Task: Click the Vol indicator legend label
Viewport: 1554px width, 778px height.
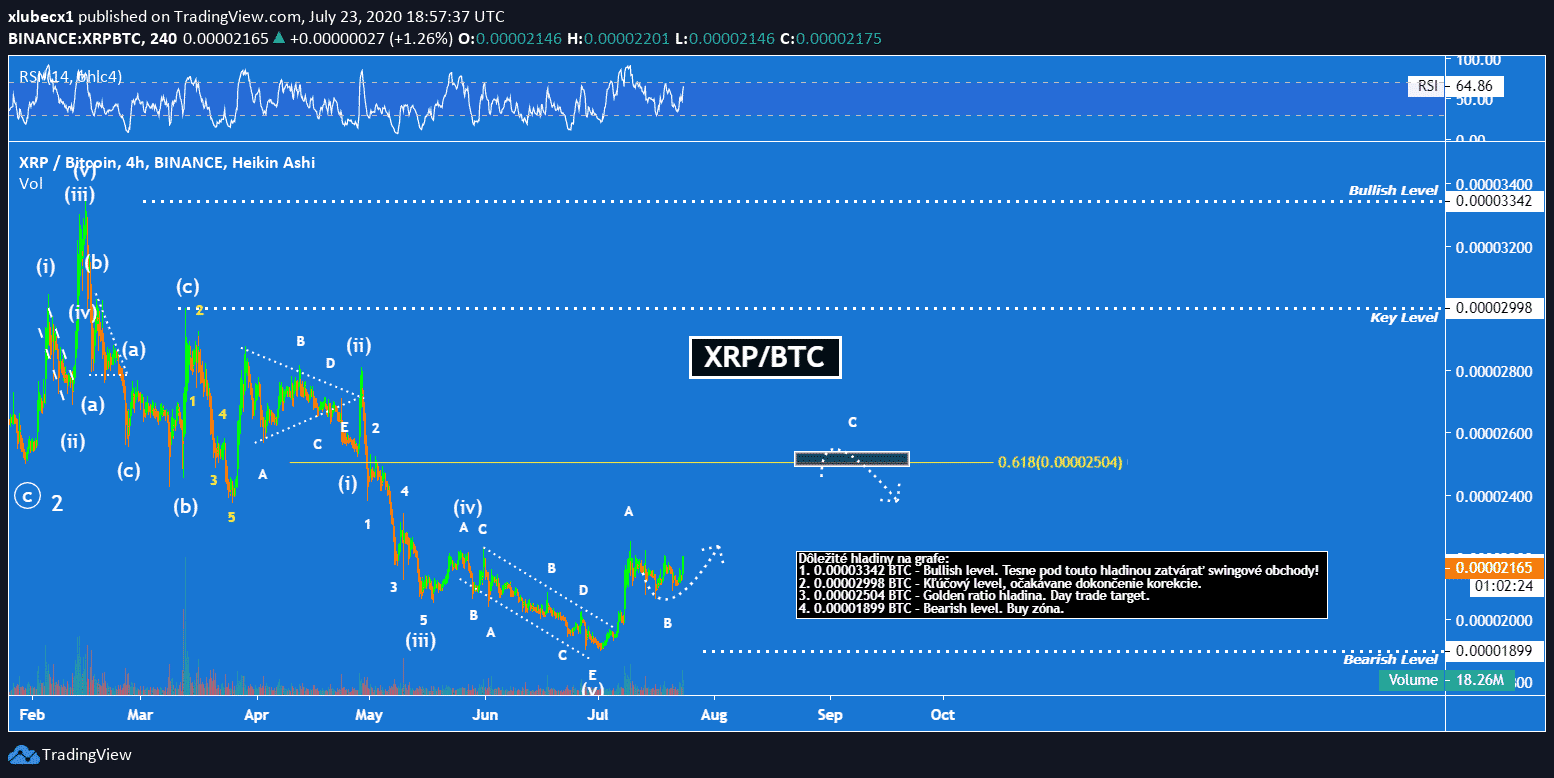Action: pyautogui.click(x=30, y=183)
